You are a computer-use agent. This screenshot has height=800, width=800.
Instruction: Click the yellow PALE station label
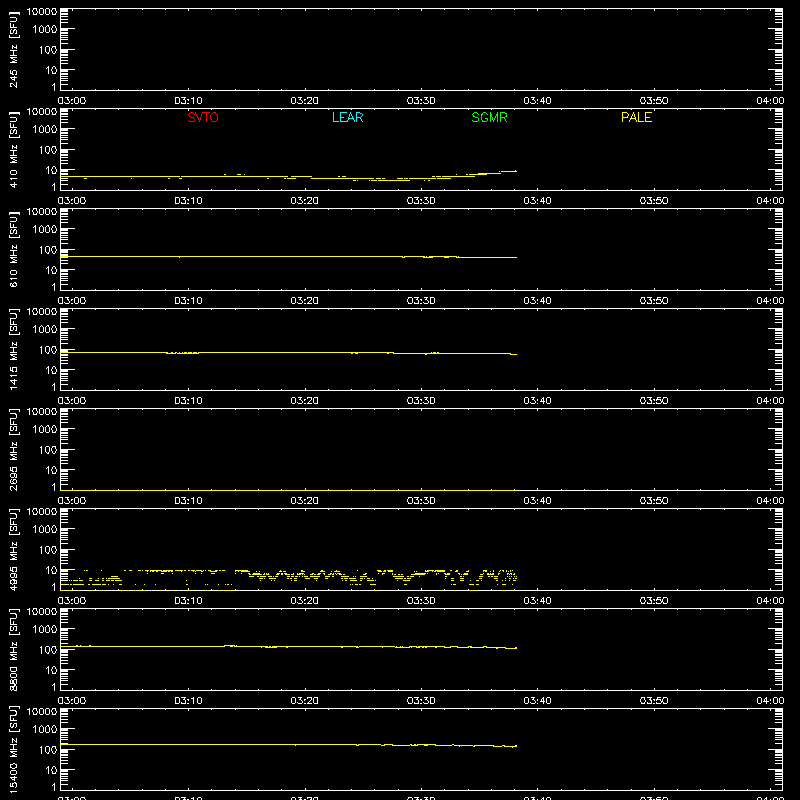click(636, 117)
